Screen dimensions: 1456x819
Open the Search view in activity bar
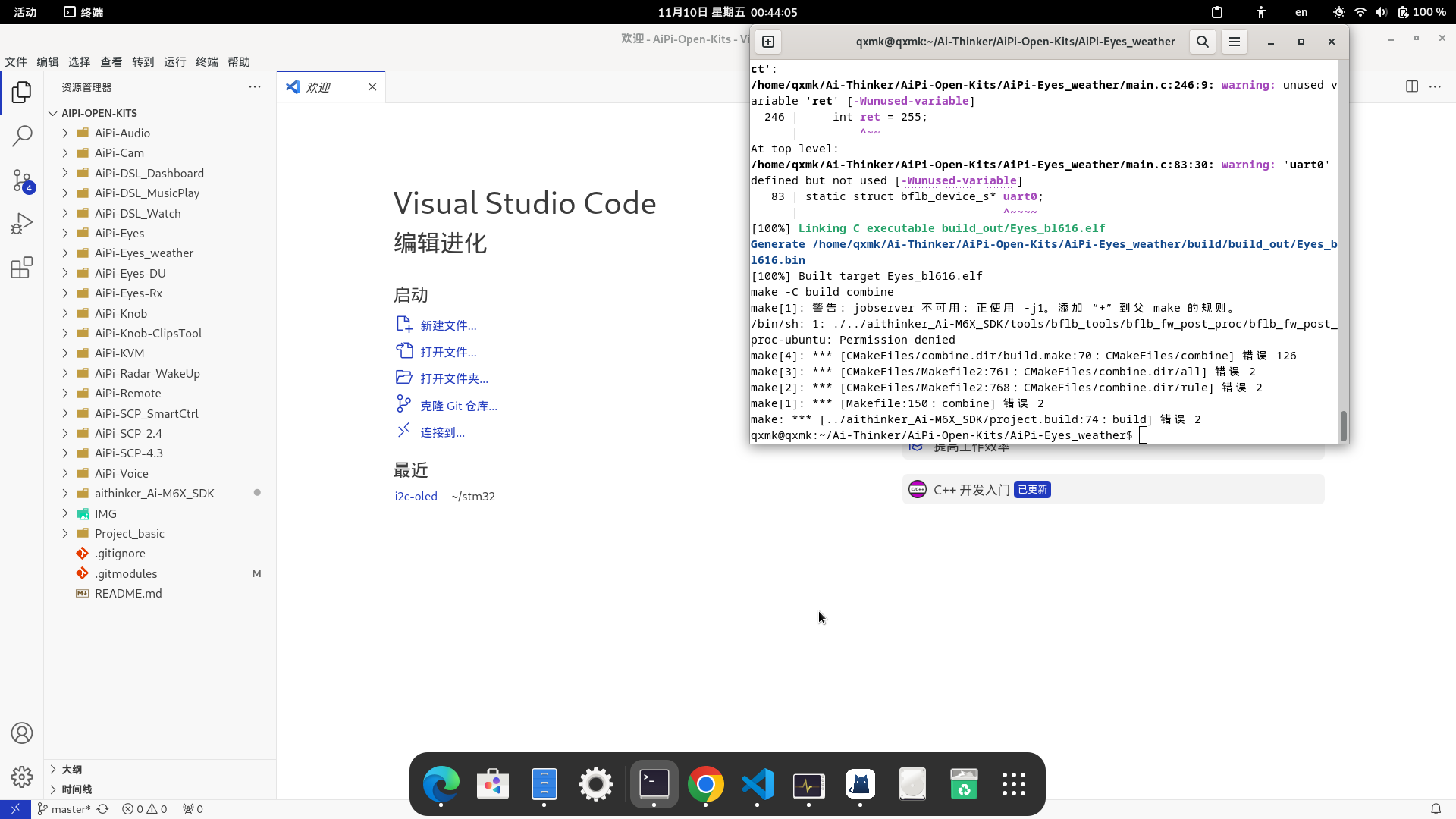point(22,136)
